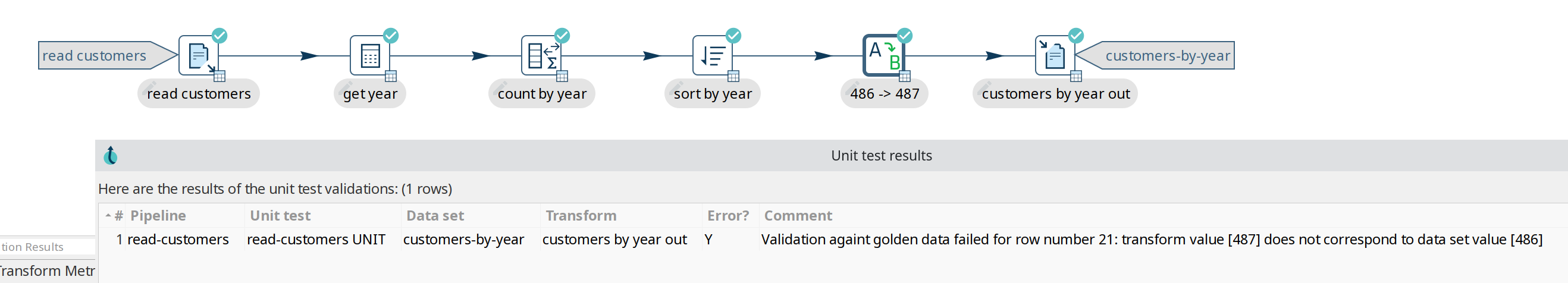Sort results by the '#' column header
The image size is (1568, 283).
pyautogui.click(x=119, y=215)
